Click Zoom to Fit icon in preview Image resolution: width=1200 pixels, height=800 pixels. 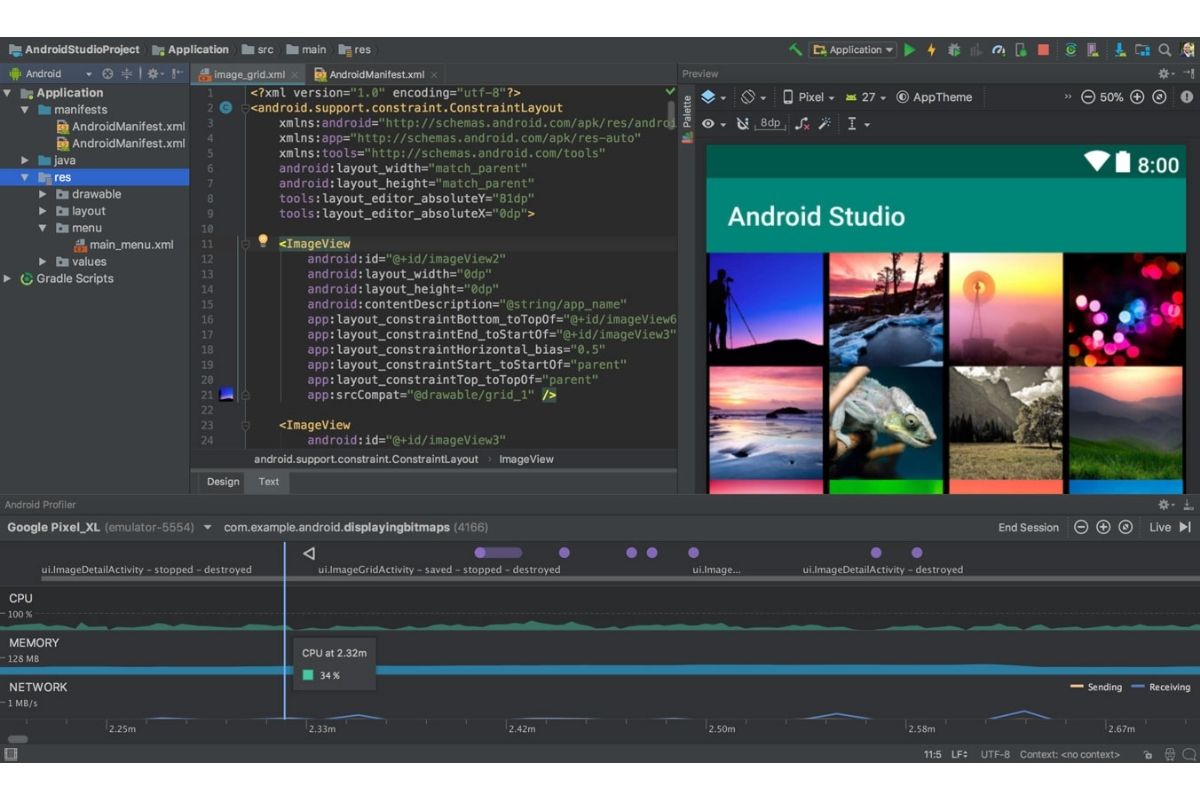[1159, 97]
